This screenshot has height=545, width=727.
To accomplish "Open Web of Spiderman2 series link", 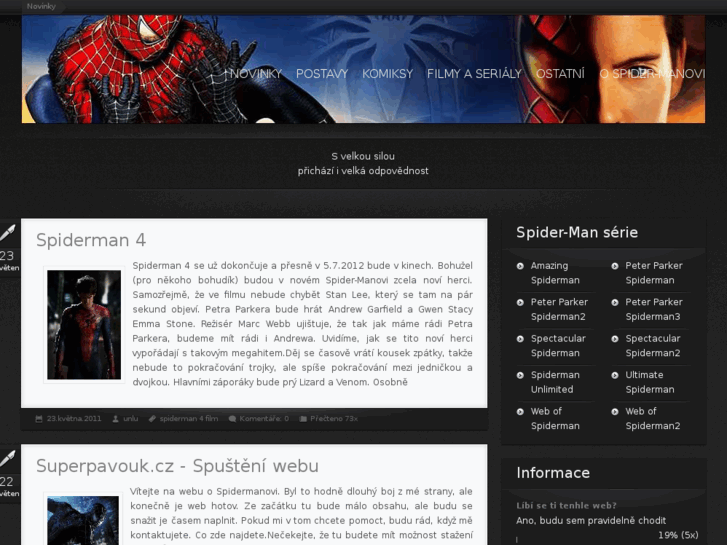I will coord(653,418).
